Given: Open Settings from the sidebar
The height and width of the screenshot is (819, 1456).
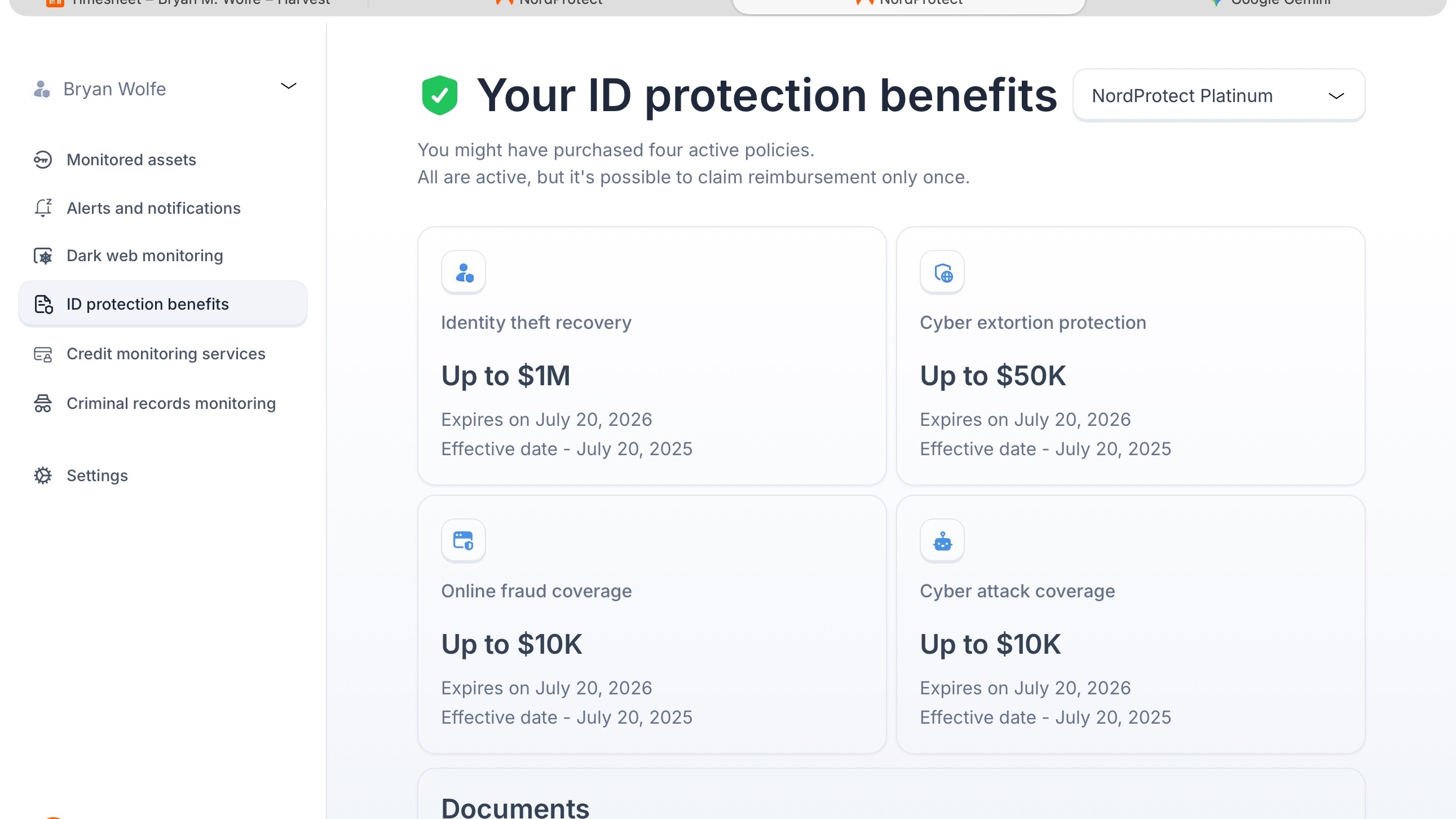Looking at the screenshot, I should point(164,476).
